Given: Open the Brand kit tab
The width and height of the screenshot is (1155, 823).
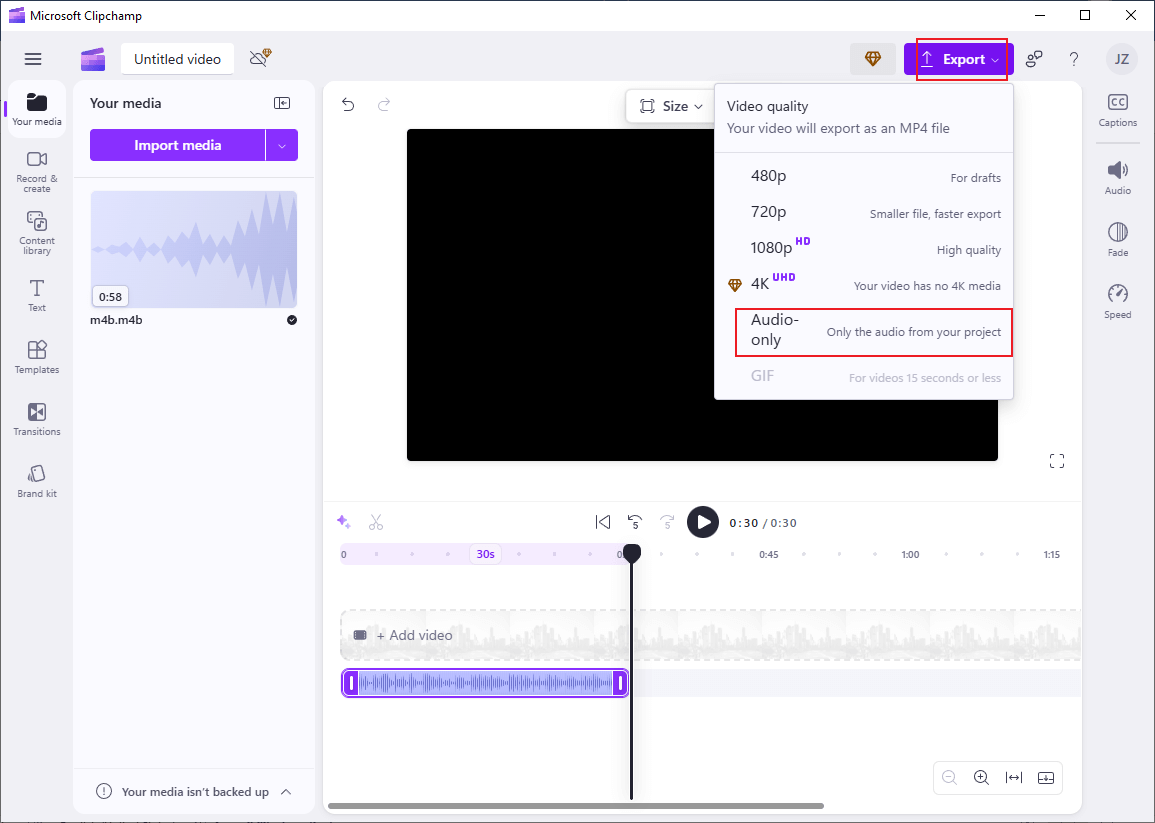Looking at the screenshot, I should [37, 481].
